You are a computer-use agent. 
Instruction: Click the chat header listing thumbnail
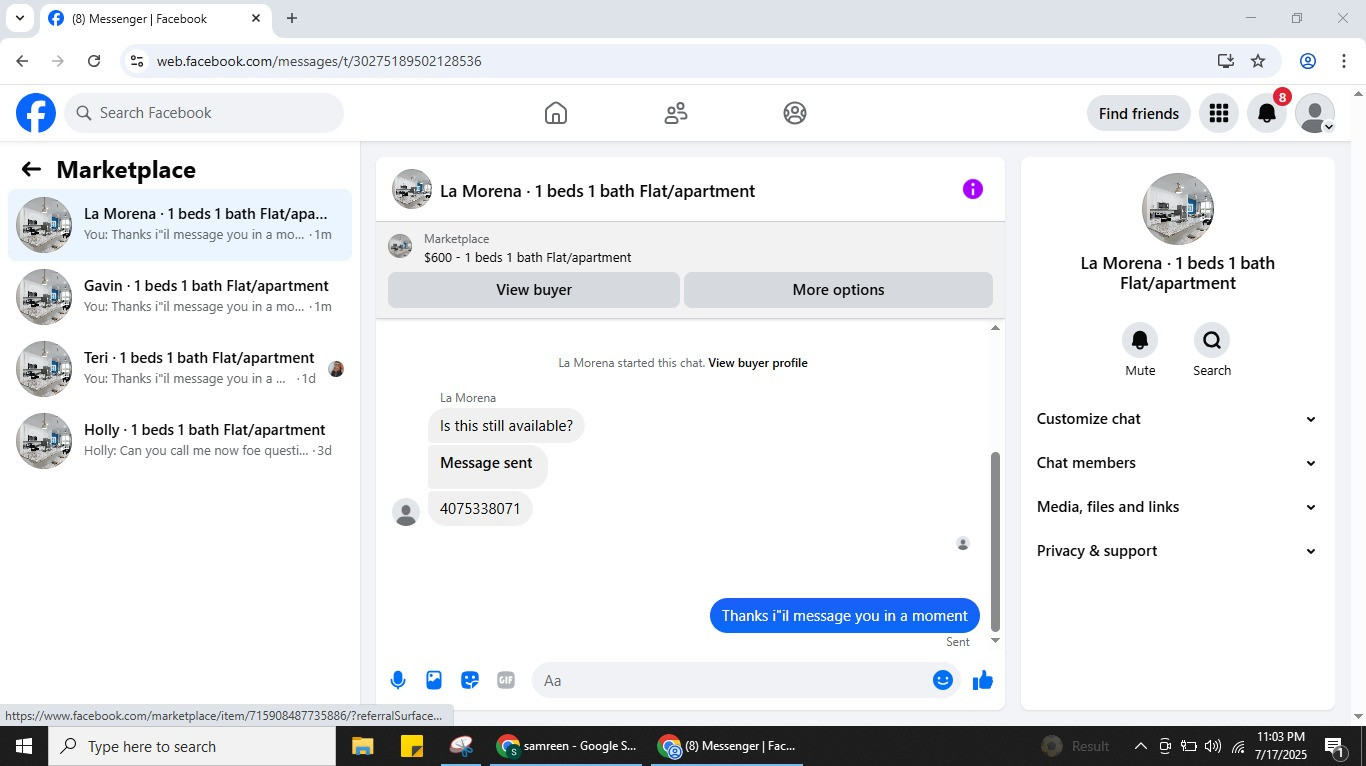[x=412, y=189]
